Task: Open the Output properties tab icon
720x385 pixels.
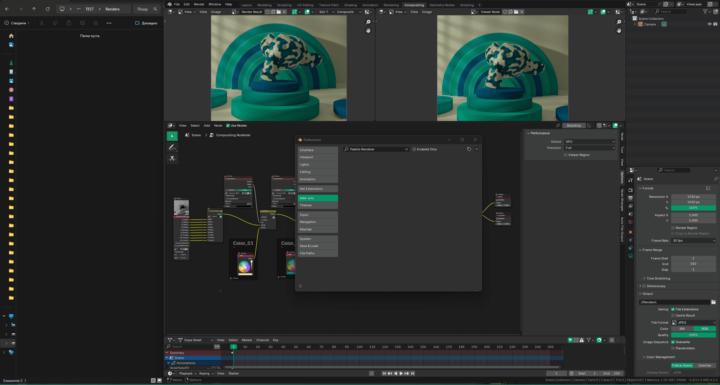Action: coord(630,198)
